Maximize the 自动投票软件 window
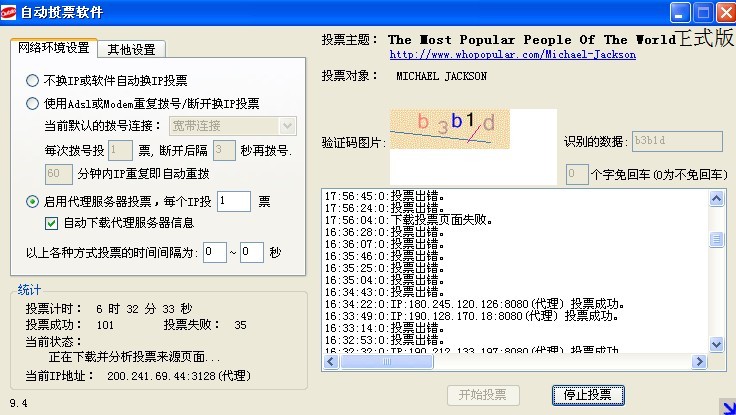The height and width of the screenshot is (415, 736). [x=702, y=13]
